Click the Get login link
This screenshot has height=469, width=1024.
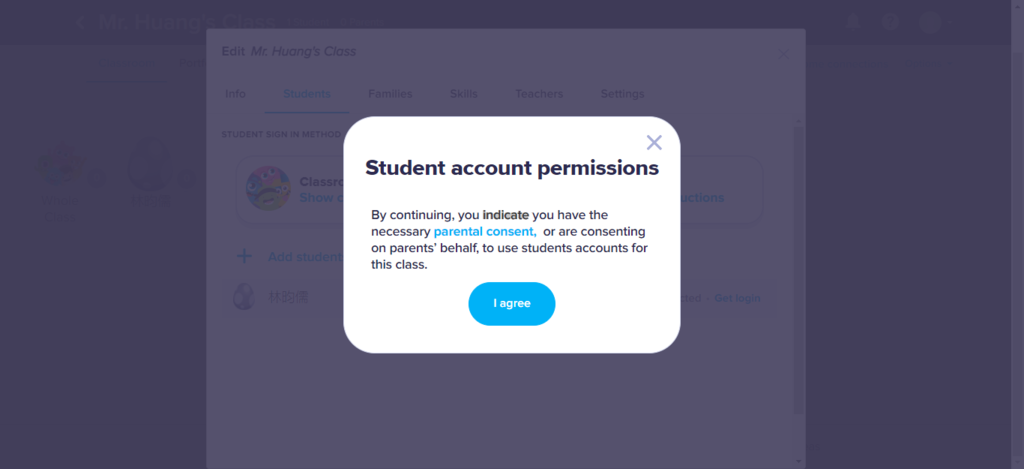pos(737,299)
